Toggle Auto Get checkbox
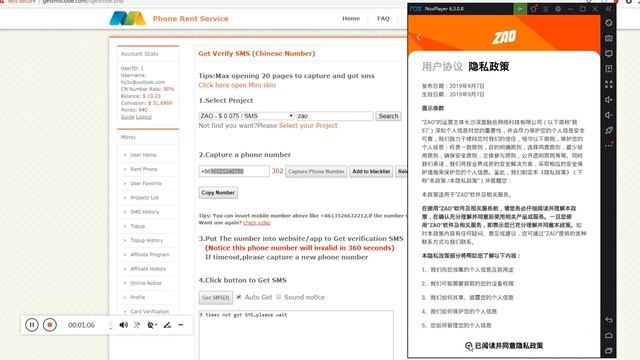640x360 pixels. pos(239,297)
